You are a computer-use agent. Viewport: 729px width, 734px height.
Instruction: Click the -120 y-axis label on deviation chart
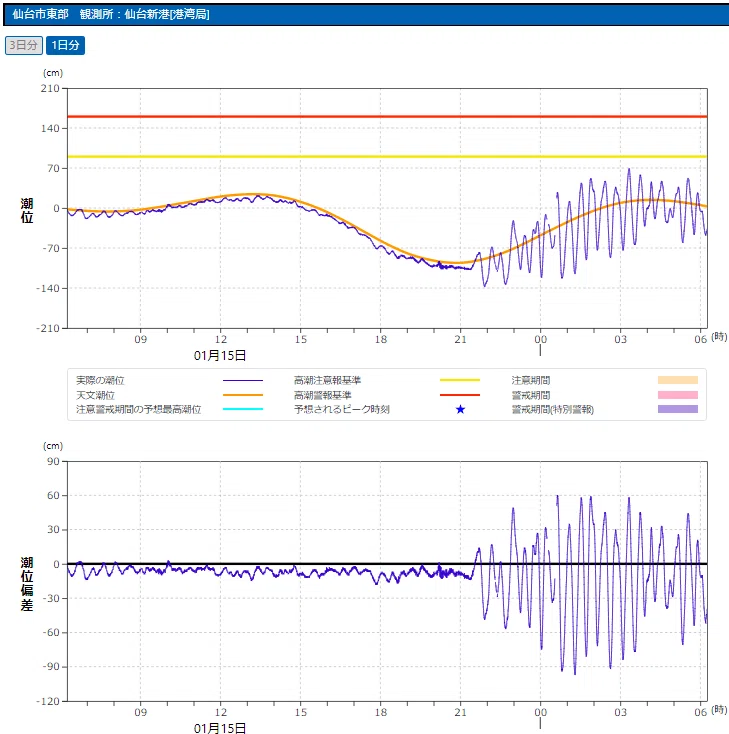(x=48, y=701)
